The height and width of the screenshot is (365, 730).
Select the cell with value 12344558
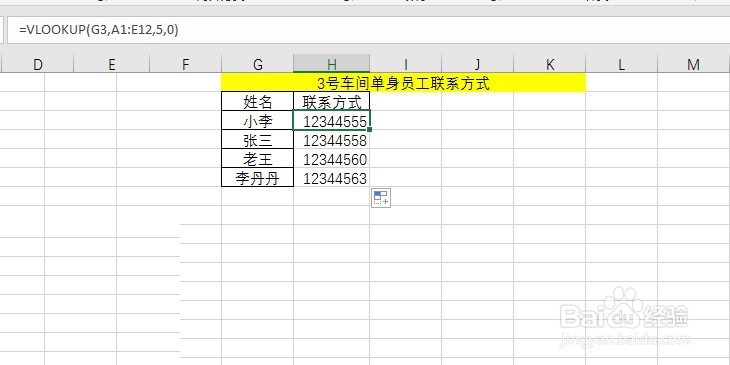[x=331, y=140]
